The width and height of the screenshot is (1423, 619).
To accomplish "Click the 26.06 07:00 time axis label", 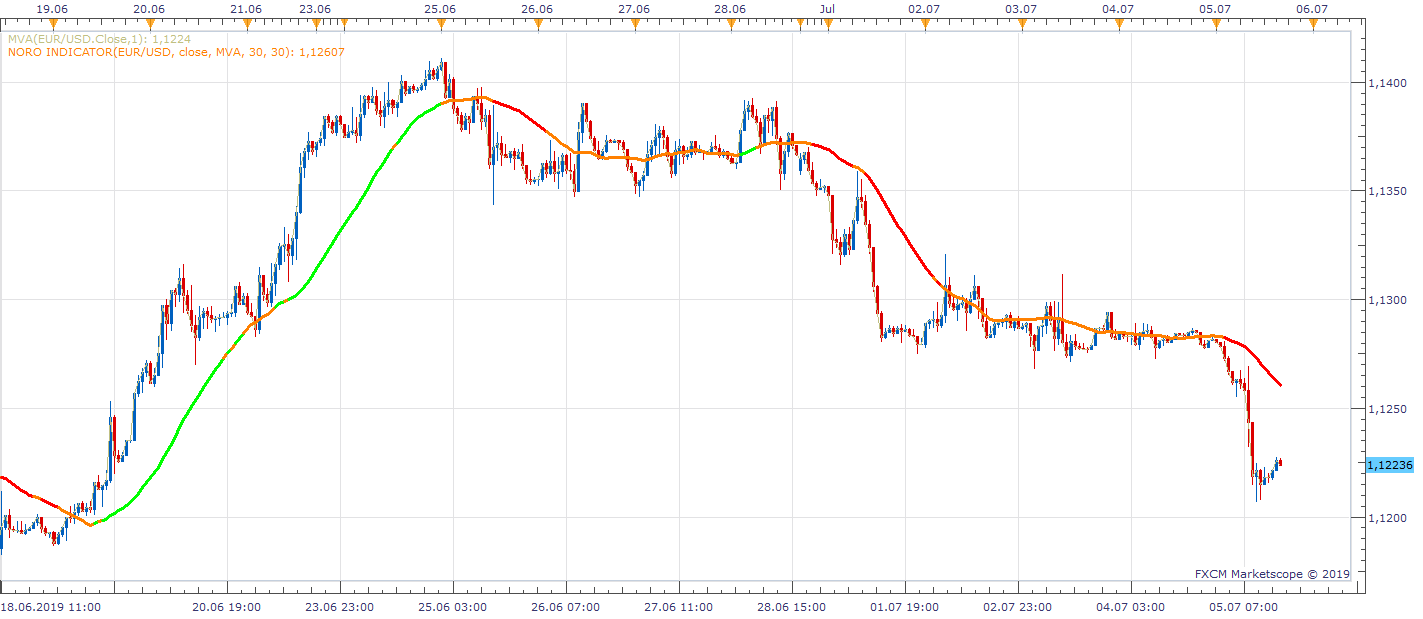I will click(x=567, y=607).
